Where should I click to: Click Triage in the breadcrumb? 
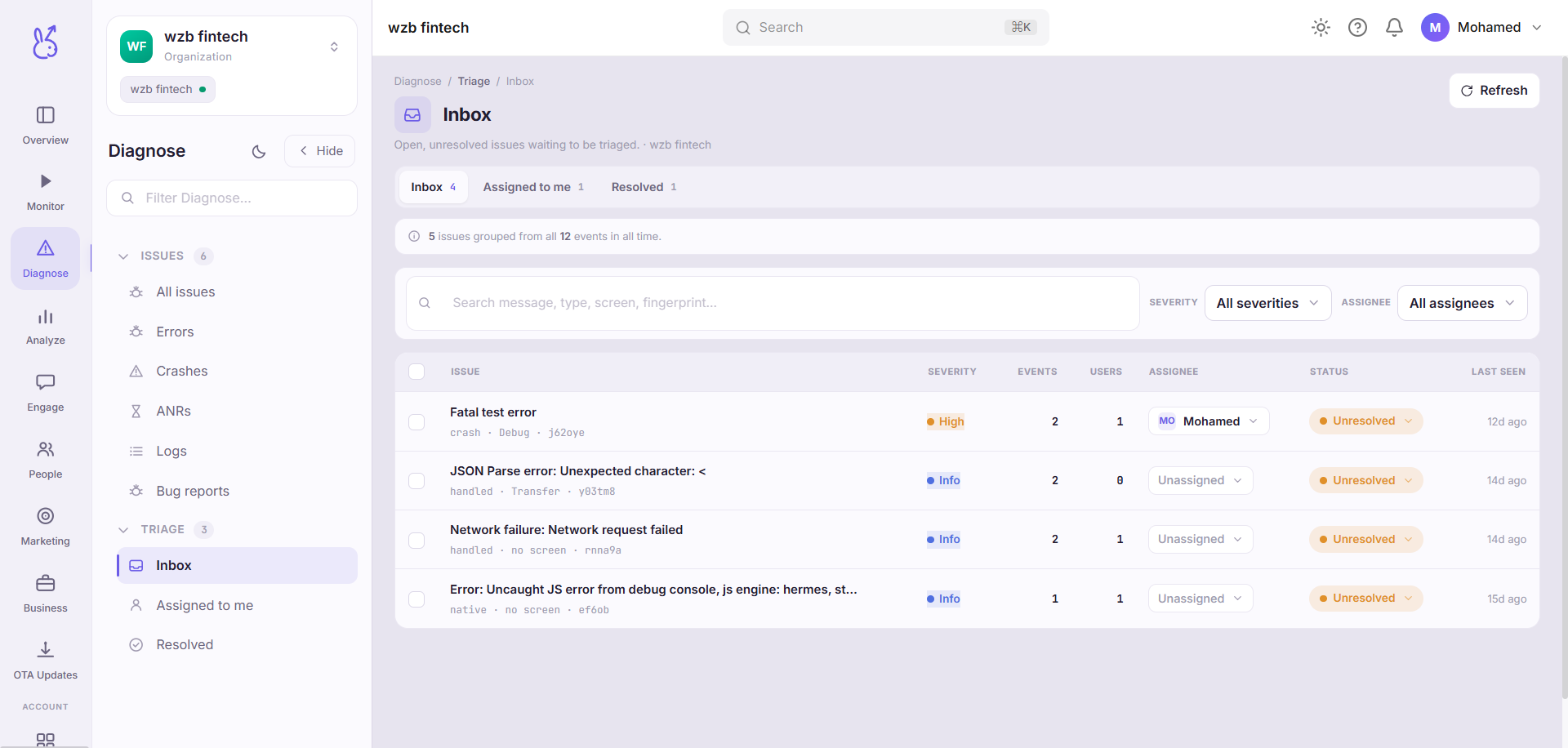click(474, 82)
